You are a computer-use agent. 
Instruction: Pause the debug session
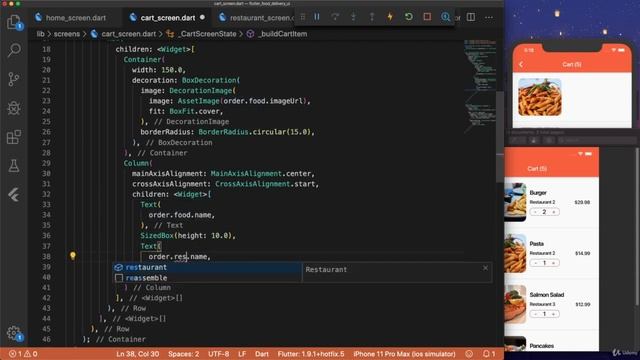317,17
